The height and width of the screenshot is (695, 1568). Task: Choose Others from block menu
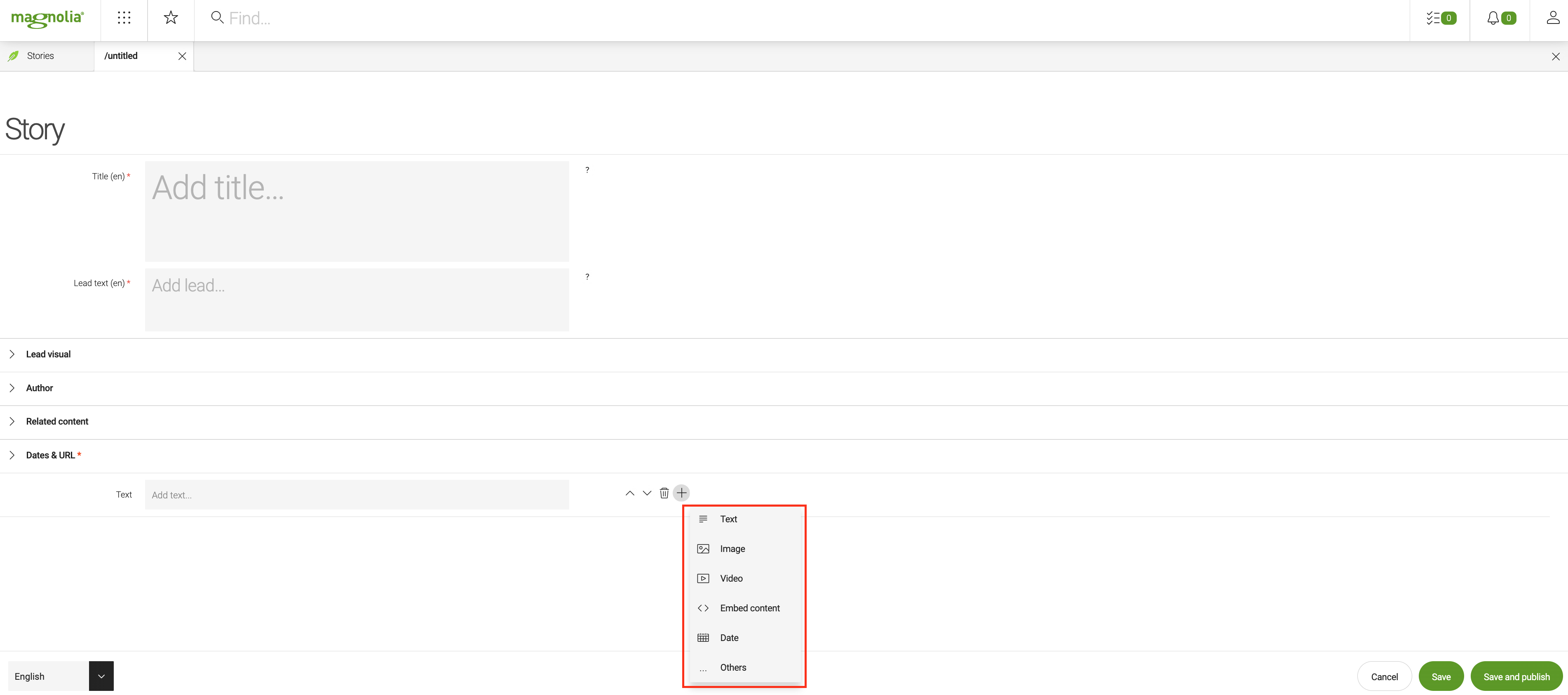[744, 668]
